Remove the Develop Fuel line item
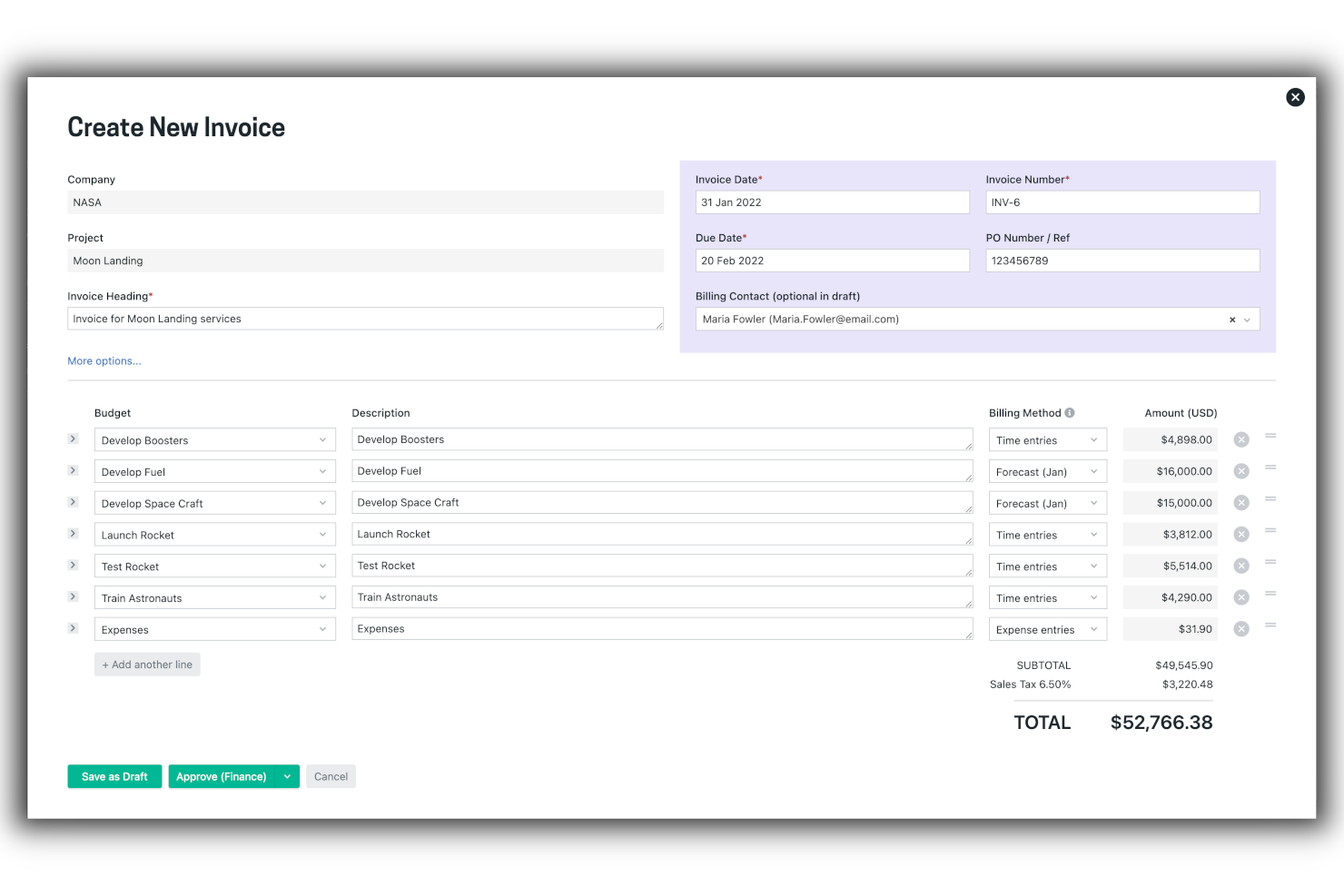This screenshot has width=1344, height=896. click(1241, 471)
